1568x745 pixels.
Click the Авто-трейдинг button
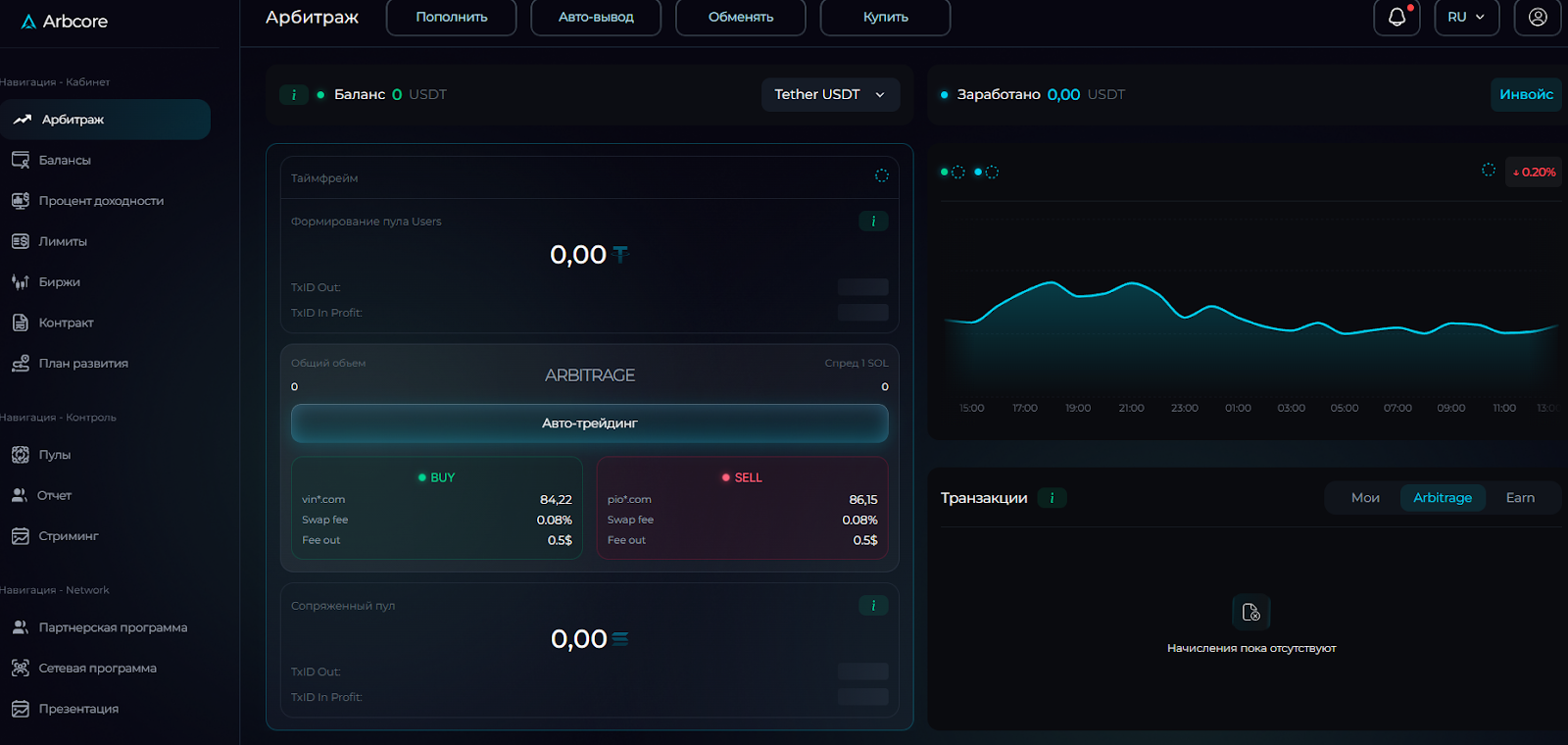coord(589,423)
